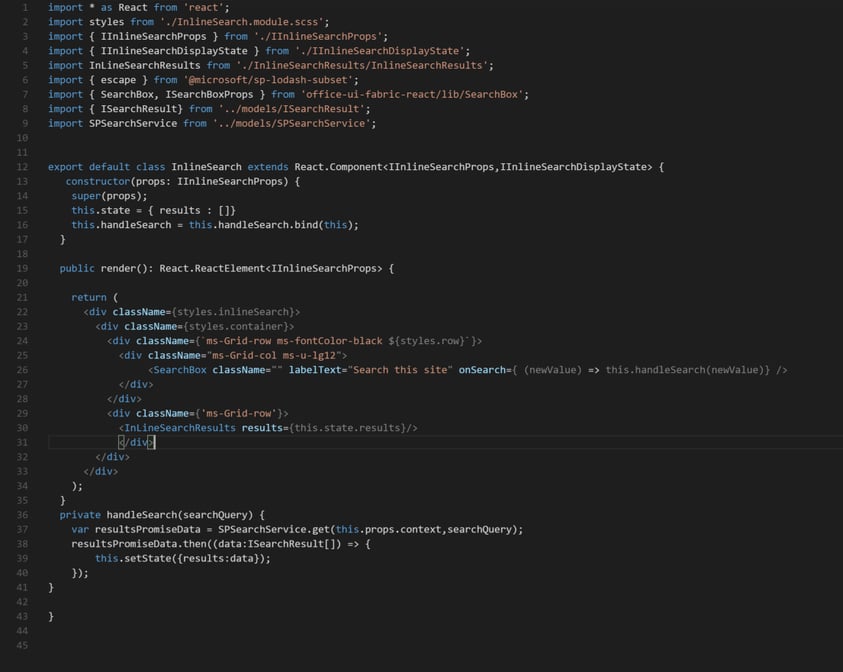Click ISearchBoxProps import on line 7
Viewport: 843px width, 672px height.
[209, 95]
